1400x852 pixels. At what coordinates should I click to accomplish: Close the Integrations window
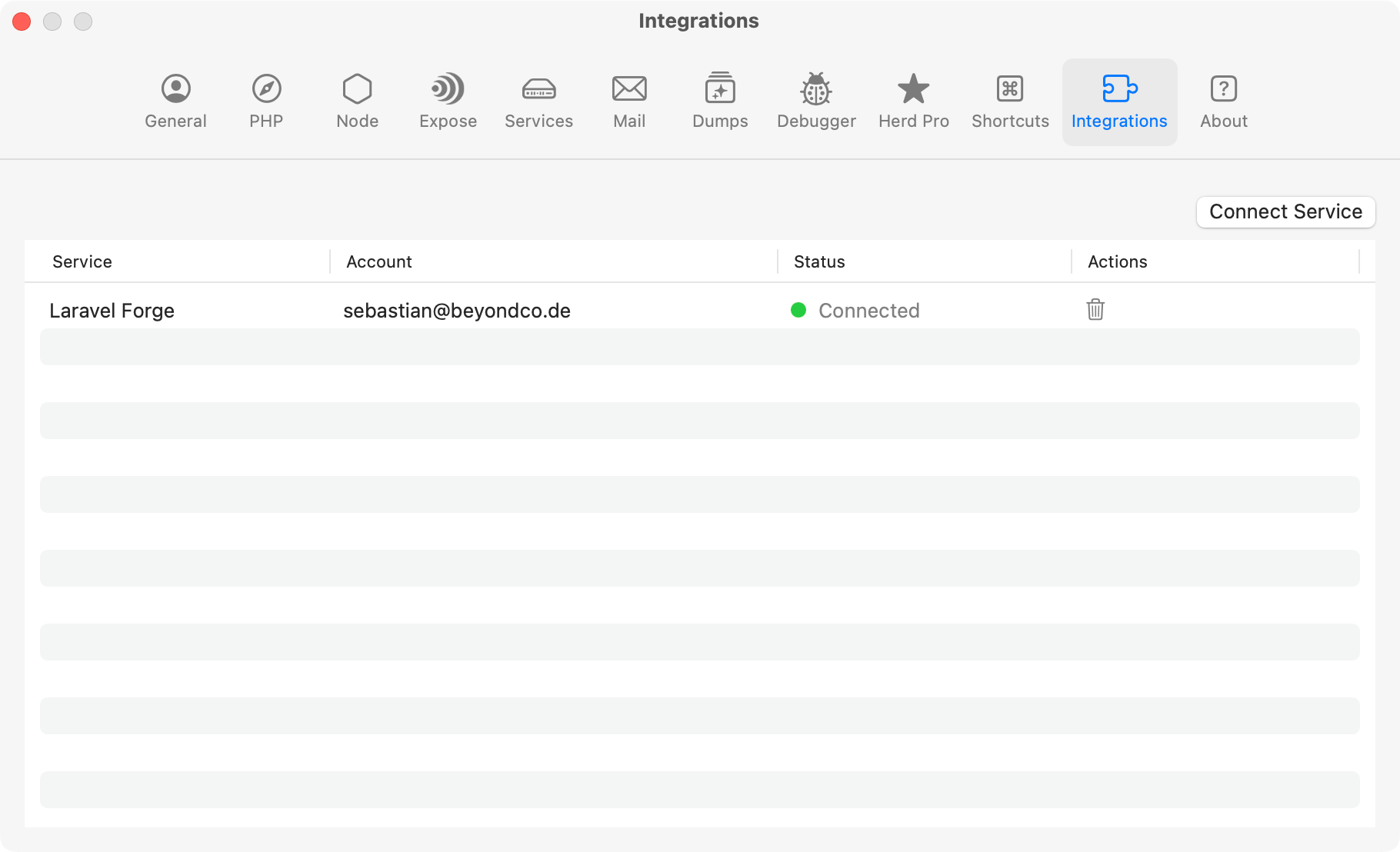[x=22, y=22]
